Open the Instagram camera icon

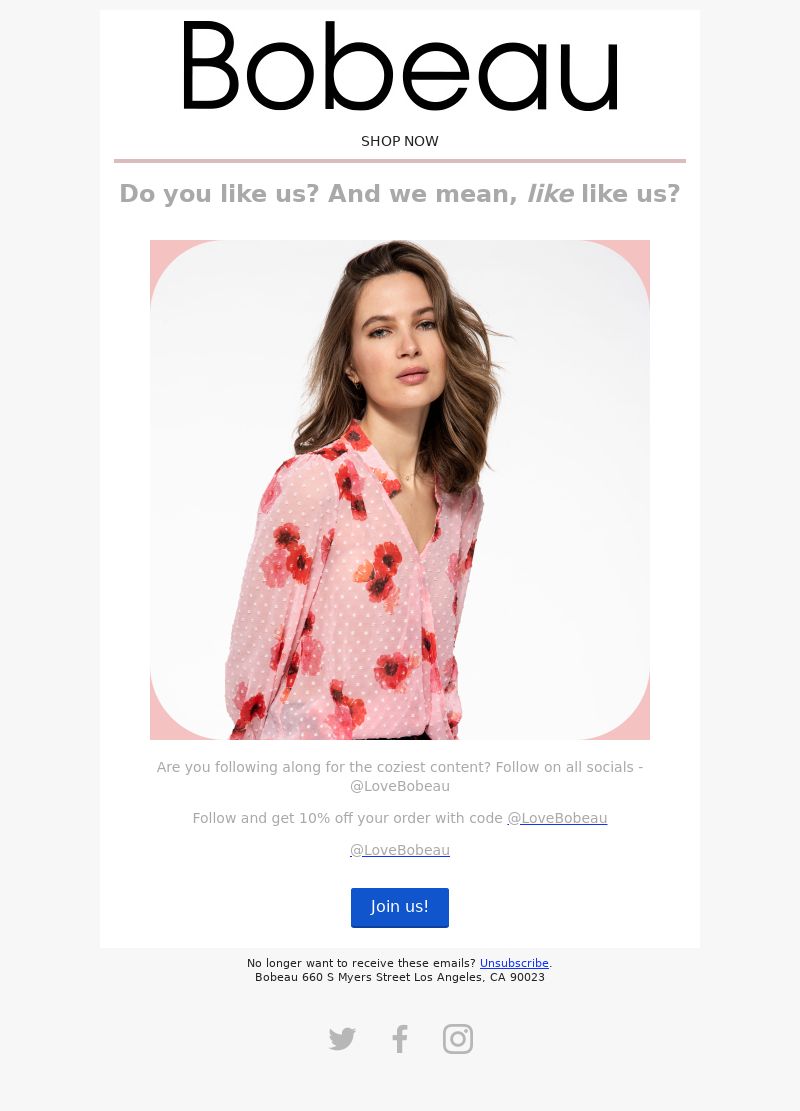click(x=458, y=1039)
